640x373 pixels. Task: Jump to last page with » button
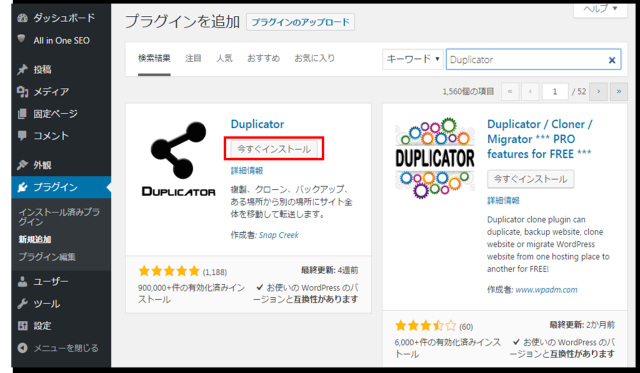pos(619,91)
